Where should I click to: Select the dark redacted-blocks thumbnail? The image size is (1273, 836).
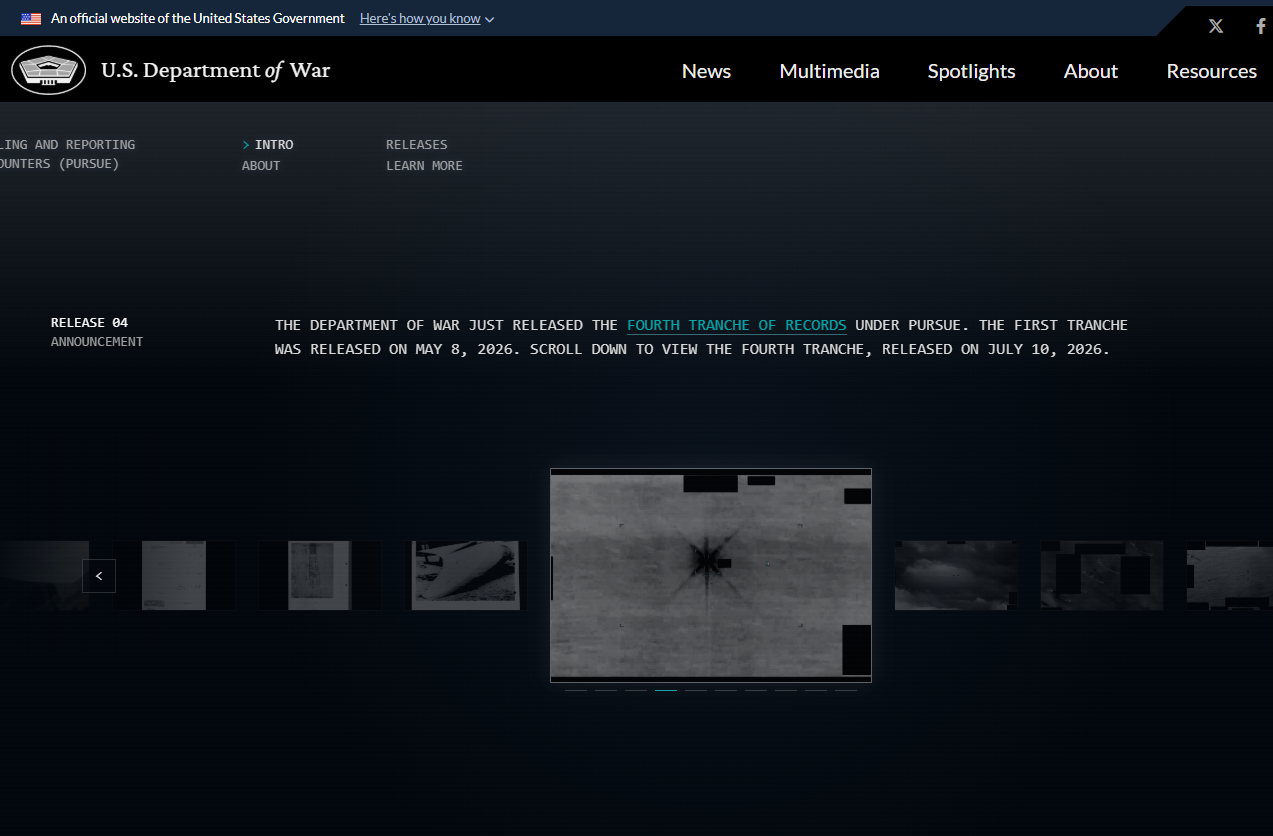coord(1102,575)
